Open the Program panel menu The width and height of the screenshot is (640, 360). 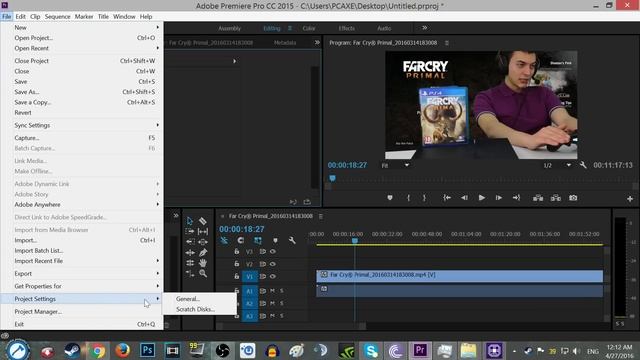click(x=447, y=43)
